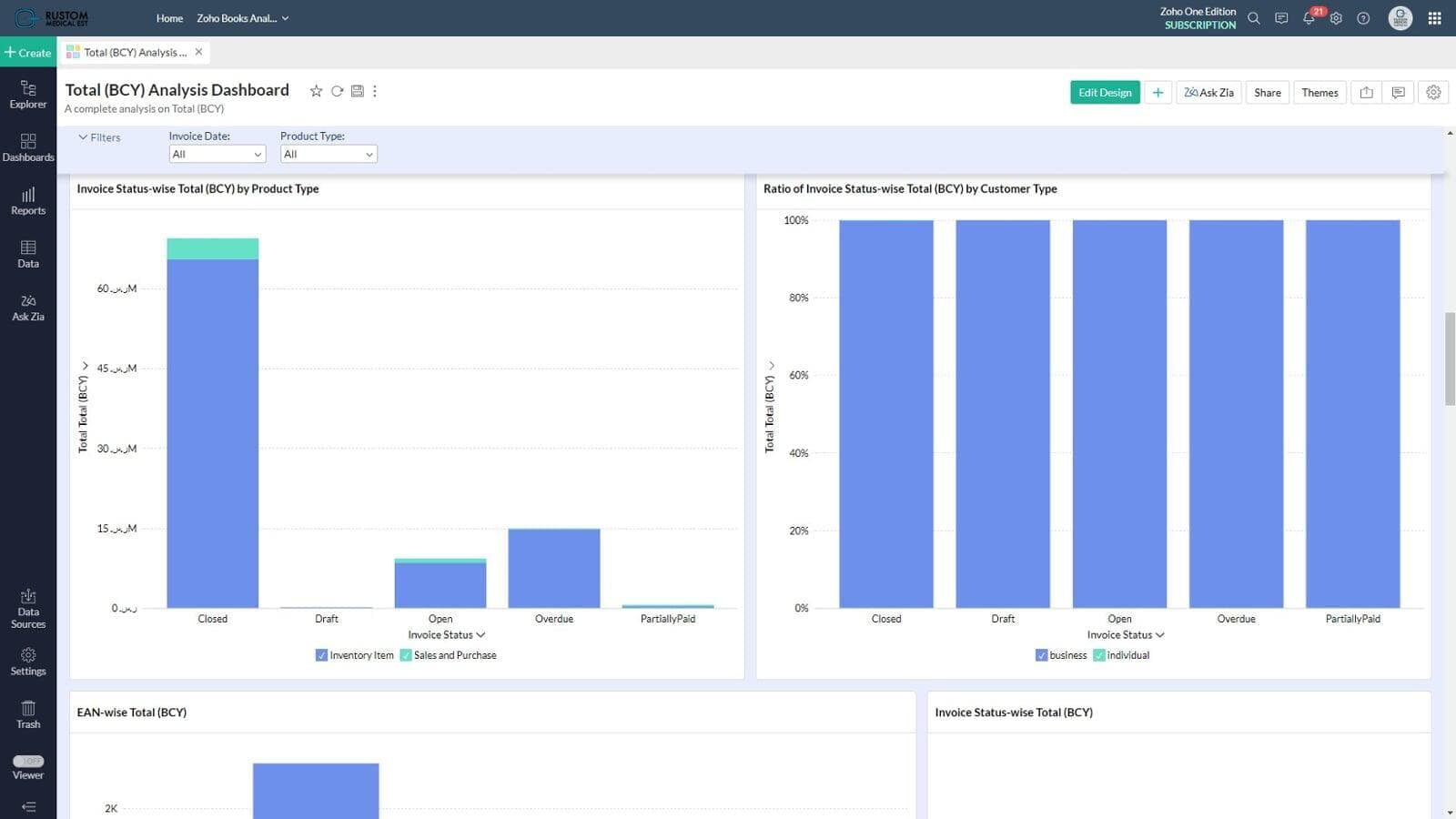Open the more options vertical dots menu
This screenshot has height=819, width=1456.
click(375, 91)
